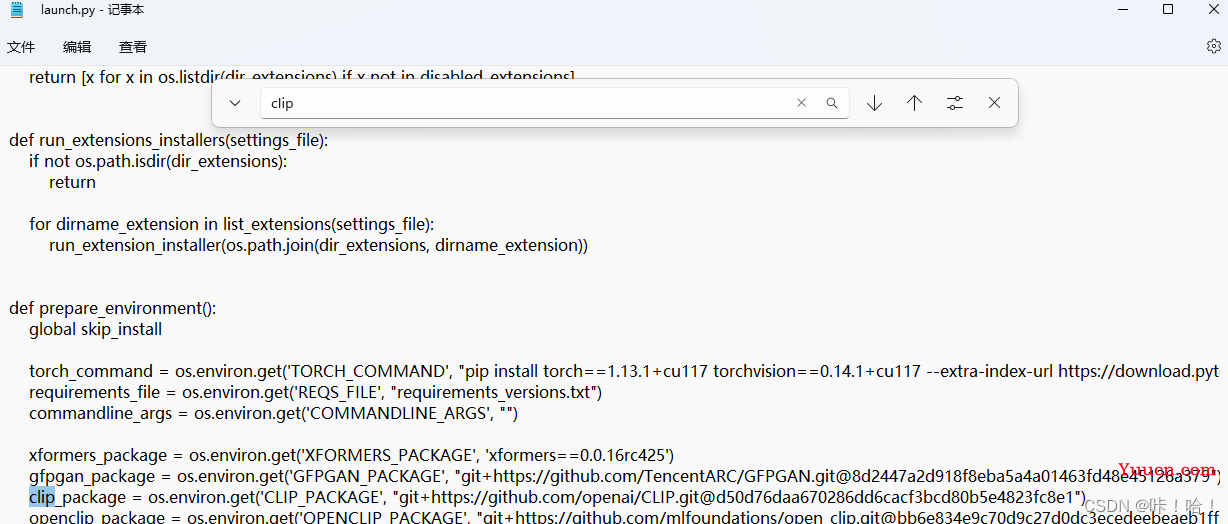Click the 'run_extension_installer(os.path.join' line
This screenshot has width=1228, height=524.
point(318,245)
